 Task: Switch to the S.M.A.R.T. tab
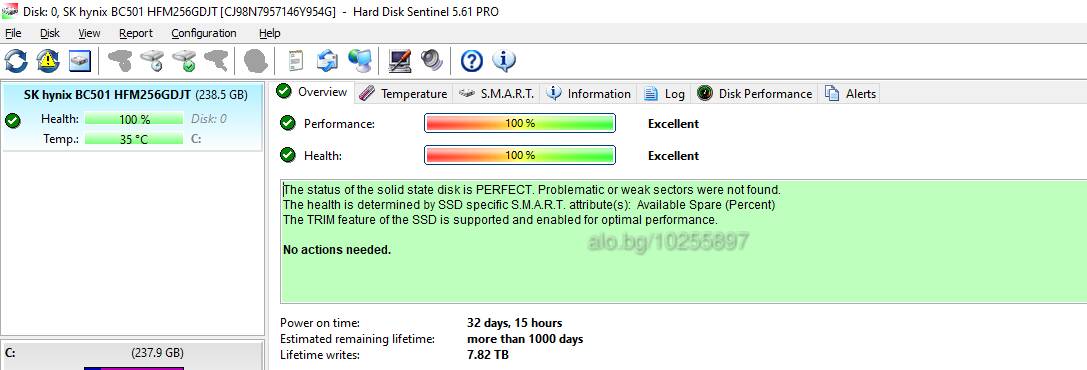(x=497, y=94)
